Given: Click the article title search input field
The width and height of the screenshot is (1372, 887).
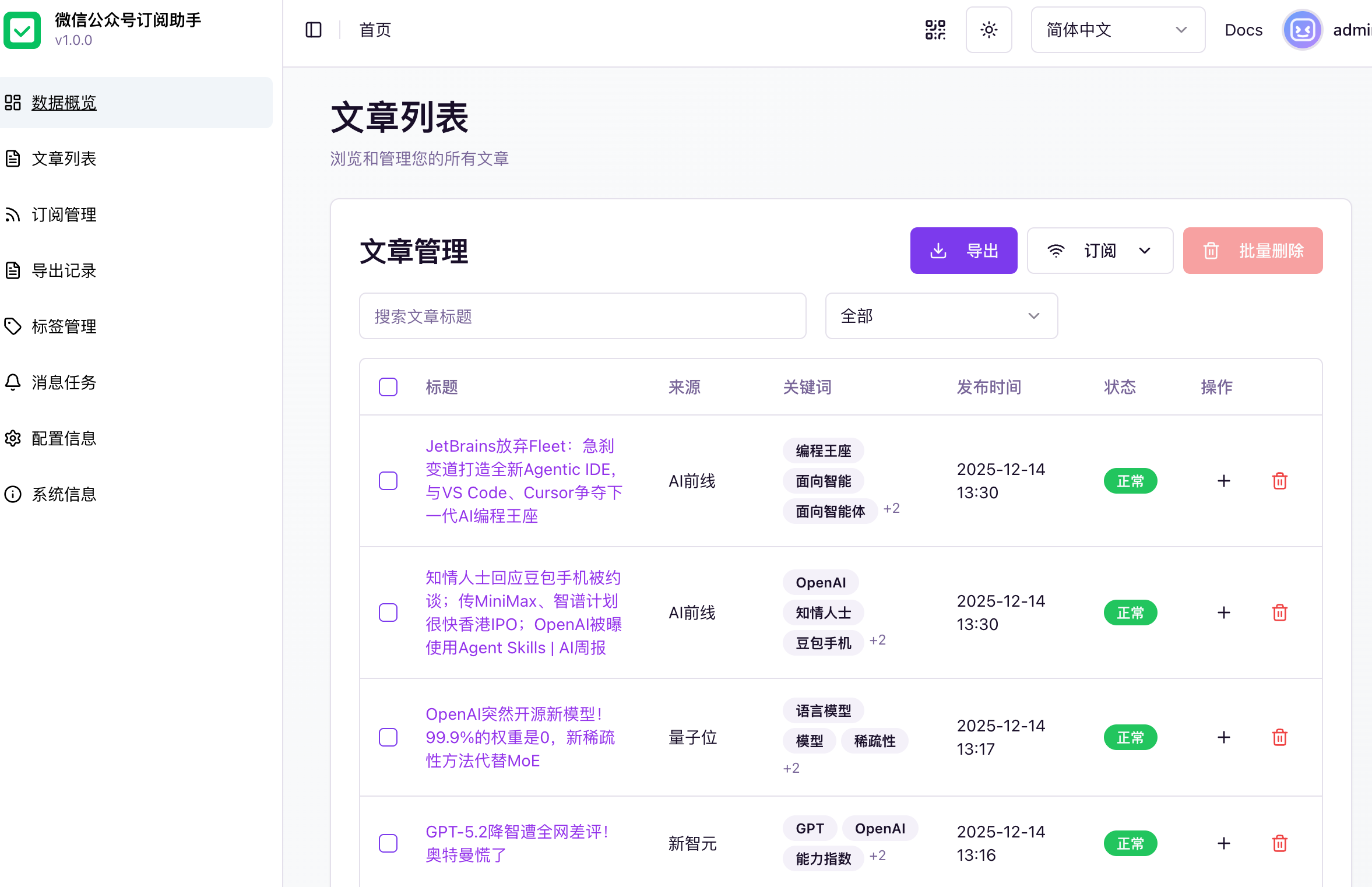Looking at the screenshot, I should (x=582, y=316).
